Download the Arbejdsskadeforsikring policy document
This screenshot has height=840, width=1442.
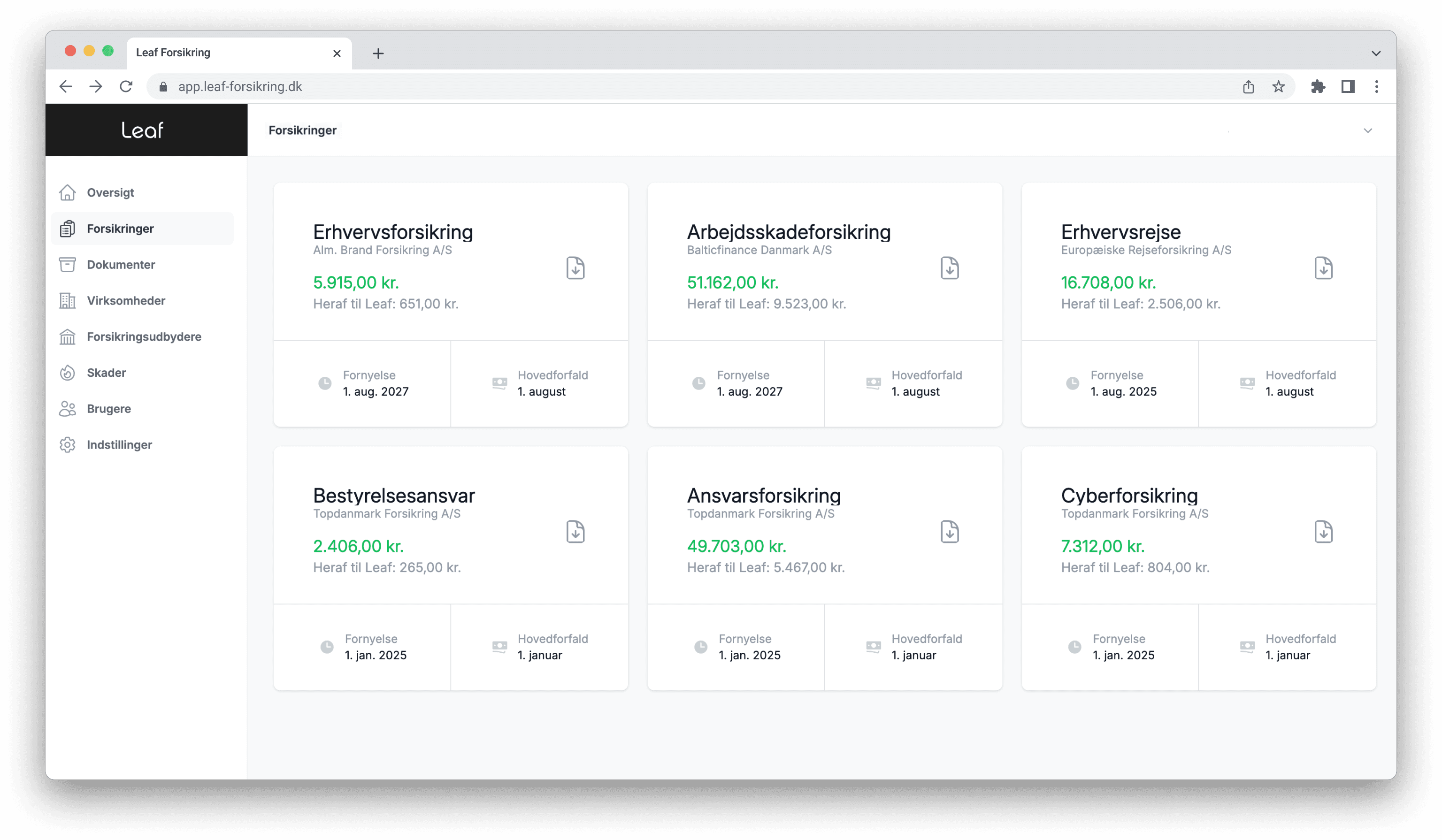pyautogui.click(x=949, y=268)
